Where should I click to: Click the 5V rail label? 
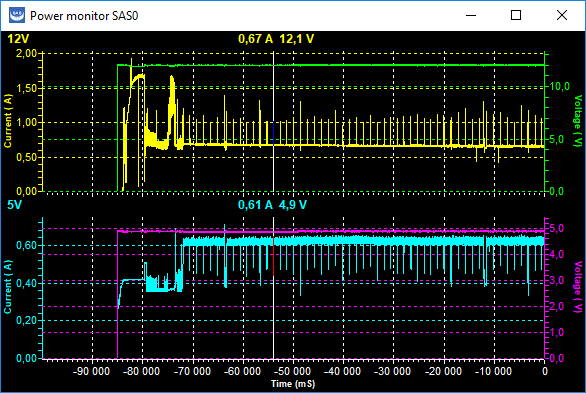tap(15, 205)
